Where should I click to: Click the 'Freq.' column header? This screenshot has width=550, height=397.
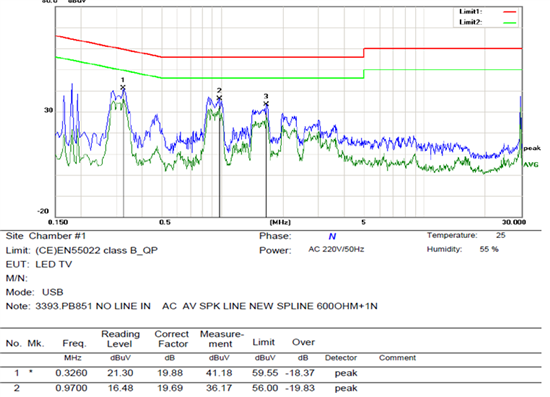(74, 343)
